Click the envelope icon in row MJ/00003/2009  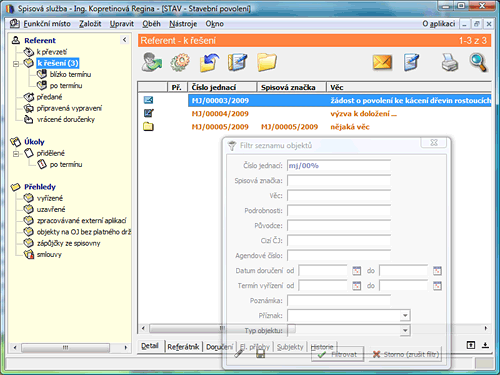pyautogui.click(x=148, y=100)
